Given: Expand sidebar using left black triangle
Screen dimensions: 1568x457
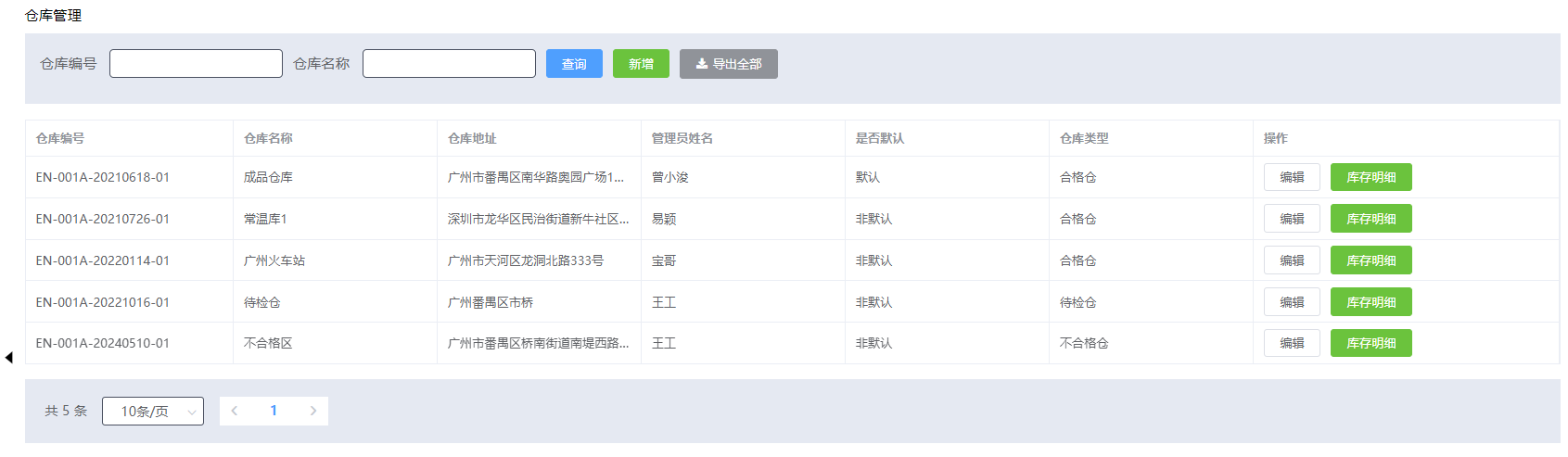Looking at the screenshot, I should (x=8, y=358).
